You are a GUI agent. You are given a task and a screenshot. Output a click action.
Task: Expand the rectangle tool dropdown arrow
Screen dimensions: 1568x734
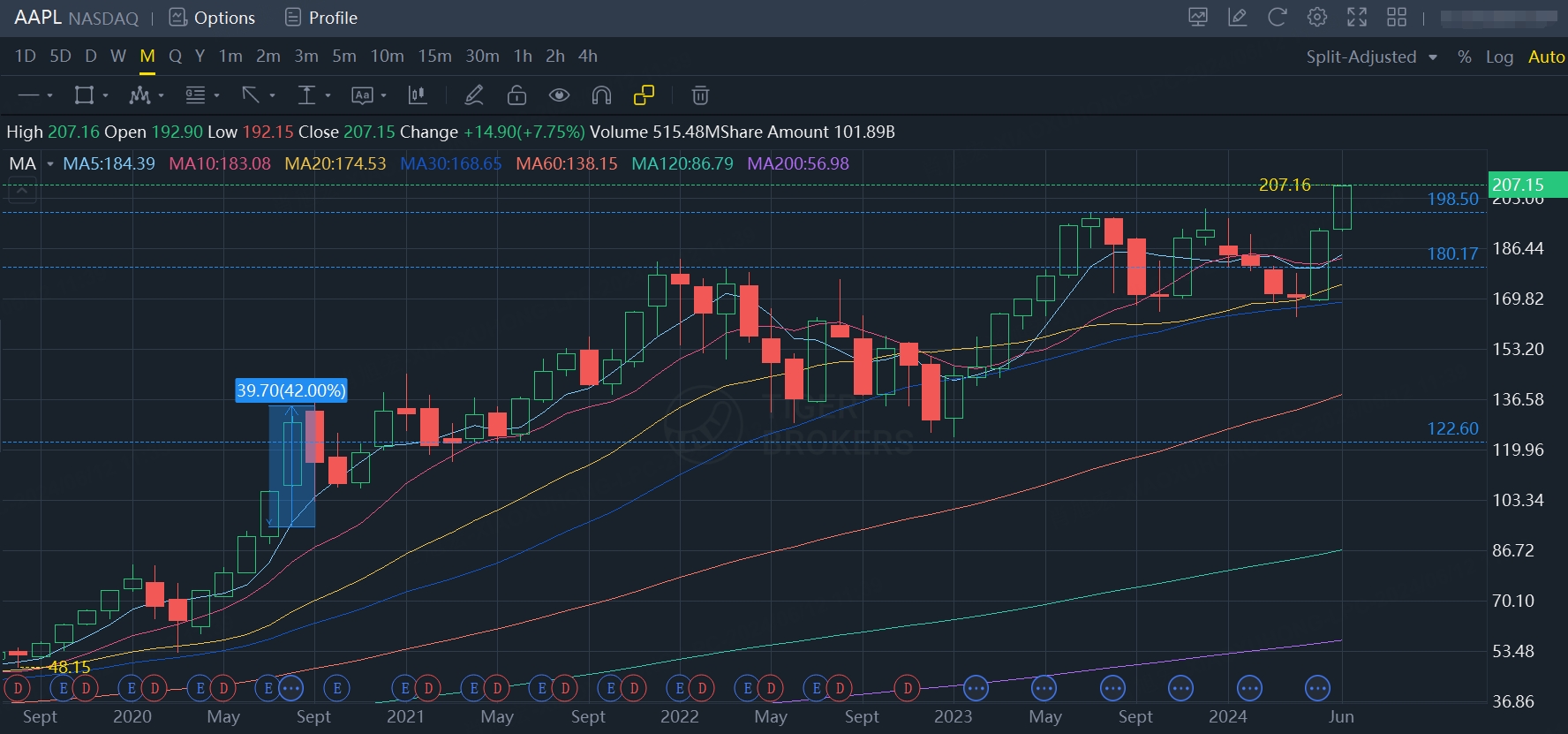click(105, 95)
